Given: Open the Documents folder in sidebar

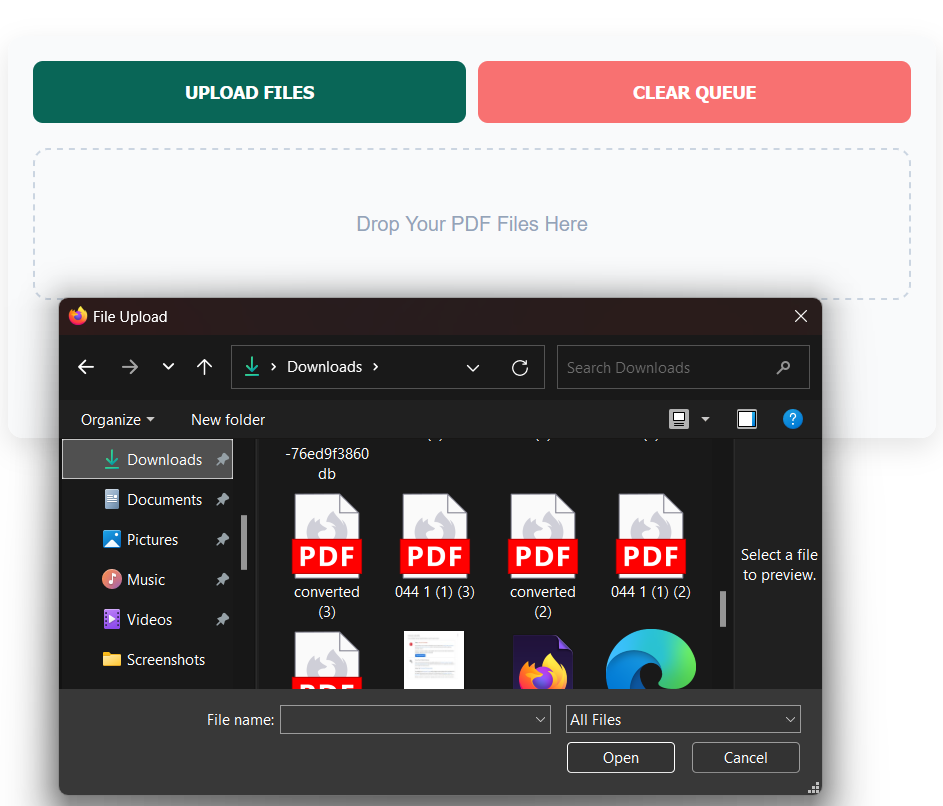Looking at the screenshot, I should coord(164,500).
